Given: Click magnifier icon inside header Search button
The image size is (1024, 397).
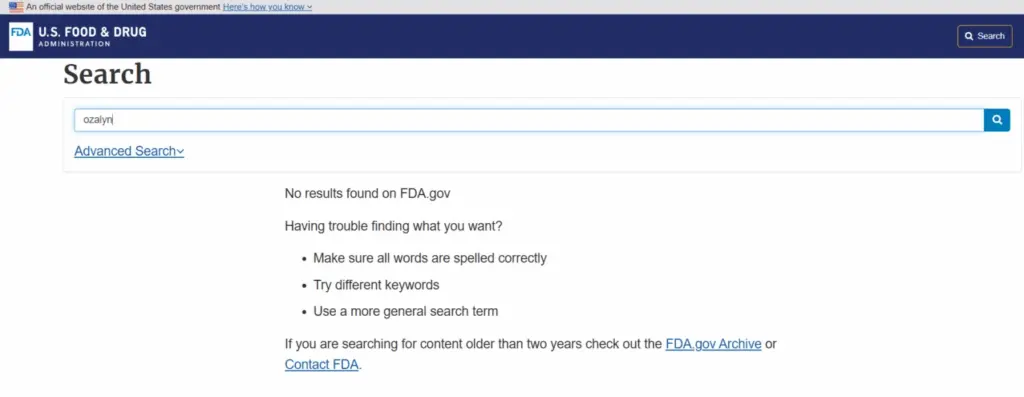Looking at the screenshot, I should pyautogui.click(x=969, y=37).
